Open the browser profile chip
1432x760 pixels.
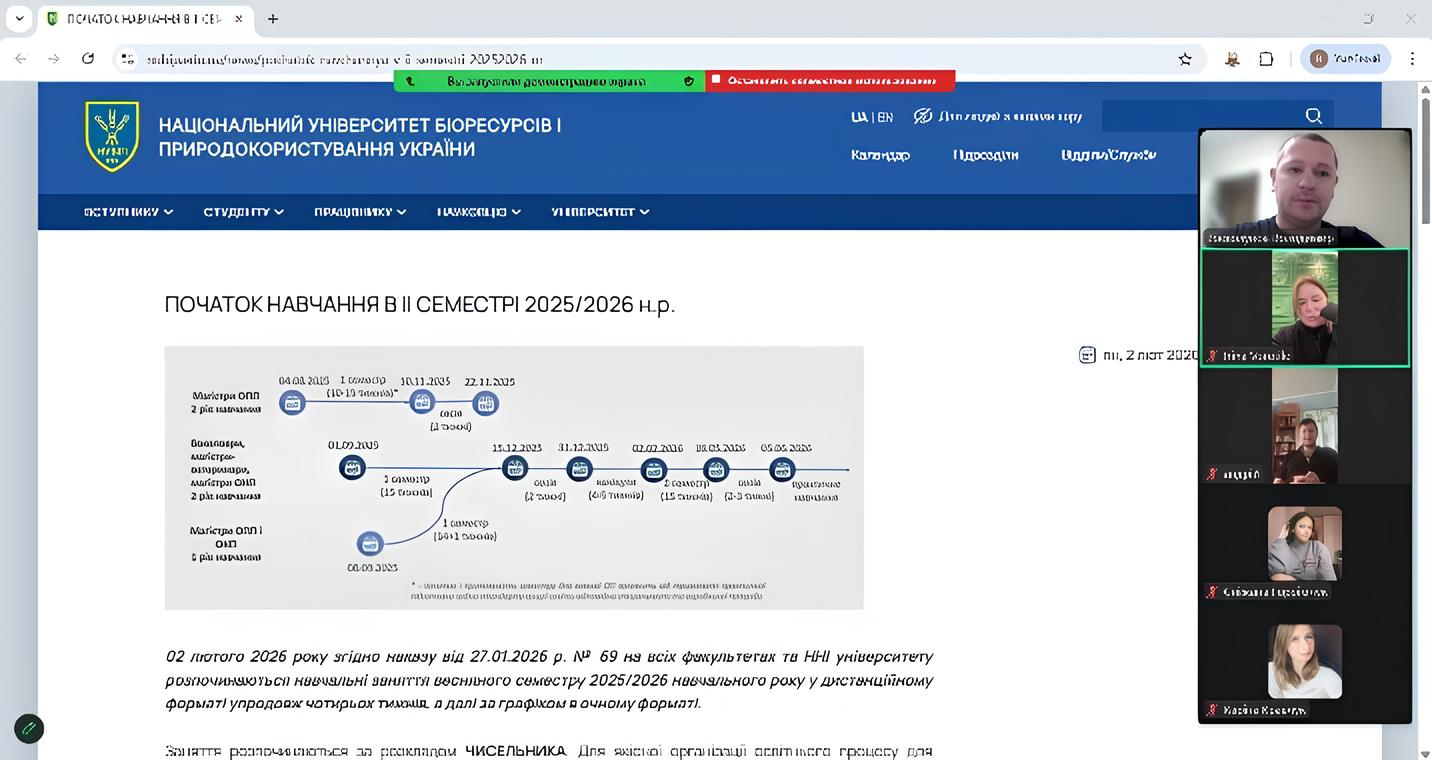[x=1346, y=59]
